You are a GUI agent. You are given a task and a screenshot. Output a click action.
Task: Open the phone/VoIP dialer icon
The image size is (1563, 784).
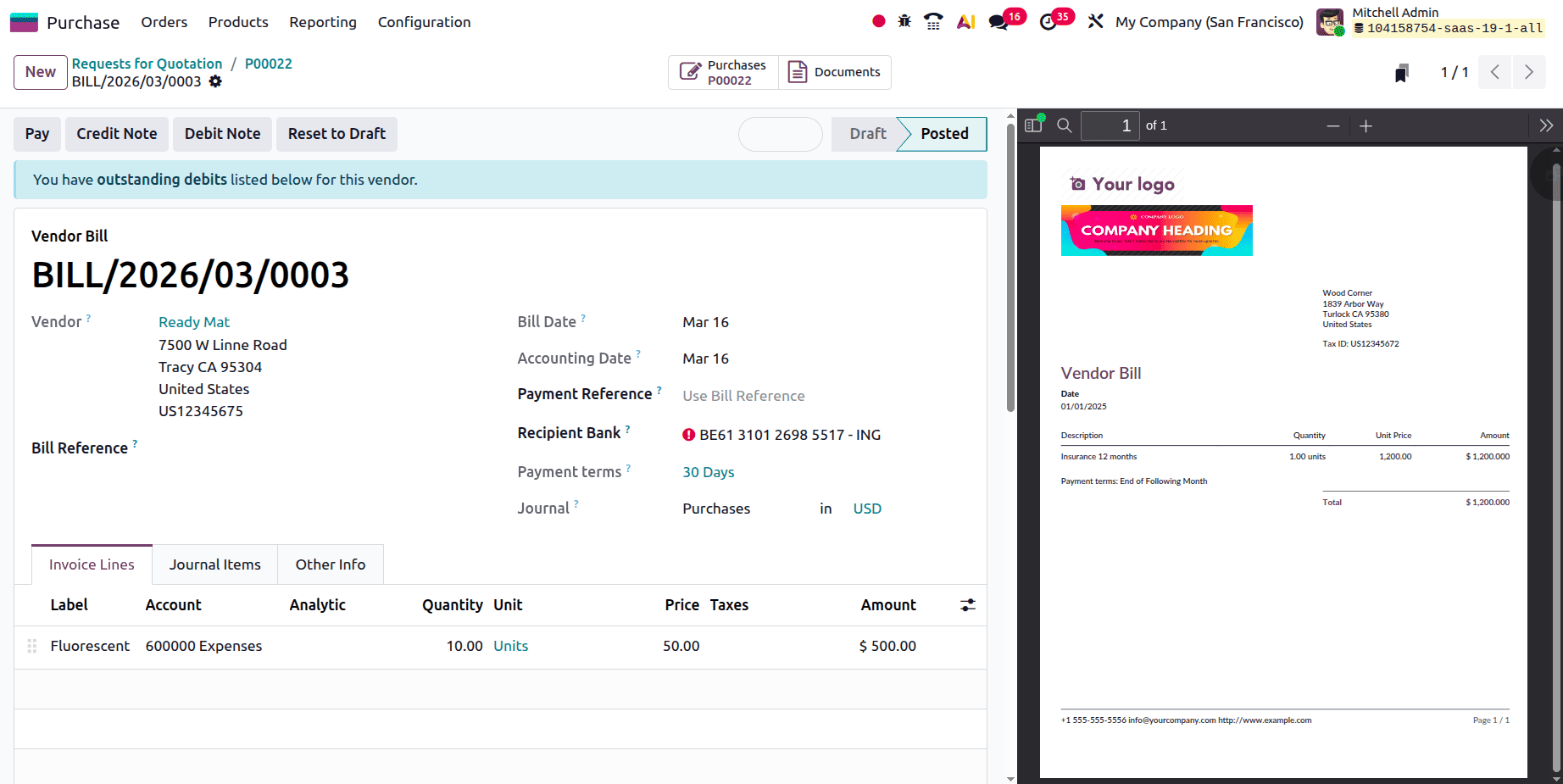[933, 21]
